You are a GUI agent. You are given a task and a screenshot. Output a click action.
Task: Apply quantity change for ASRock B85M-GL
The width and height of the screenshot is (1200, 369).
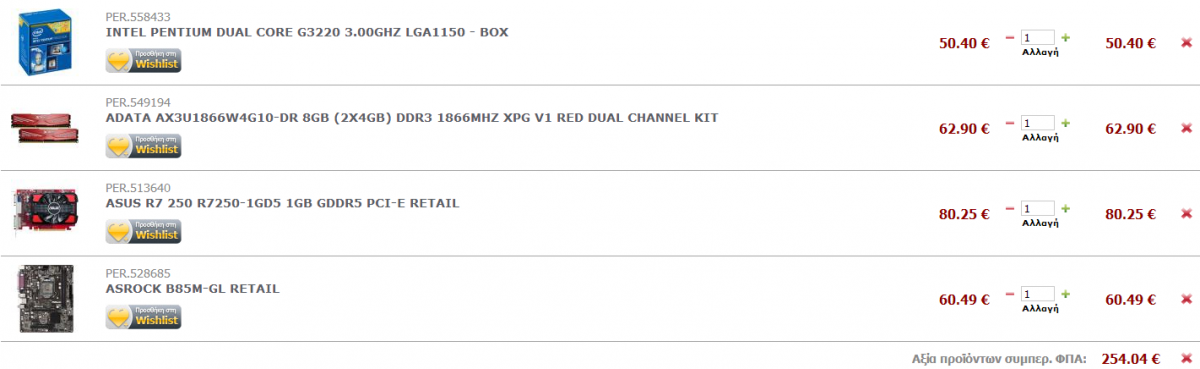click(x=1039, y=308)
